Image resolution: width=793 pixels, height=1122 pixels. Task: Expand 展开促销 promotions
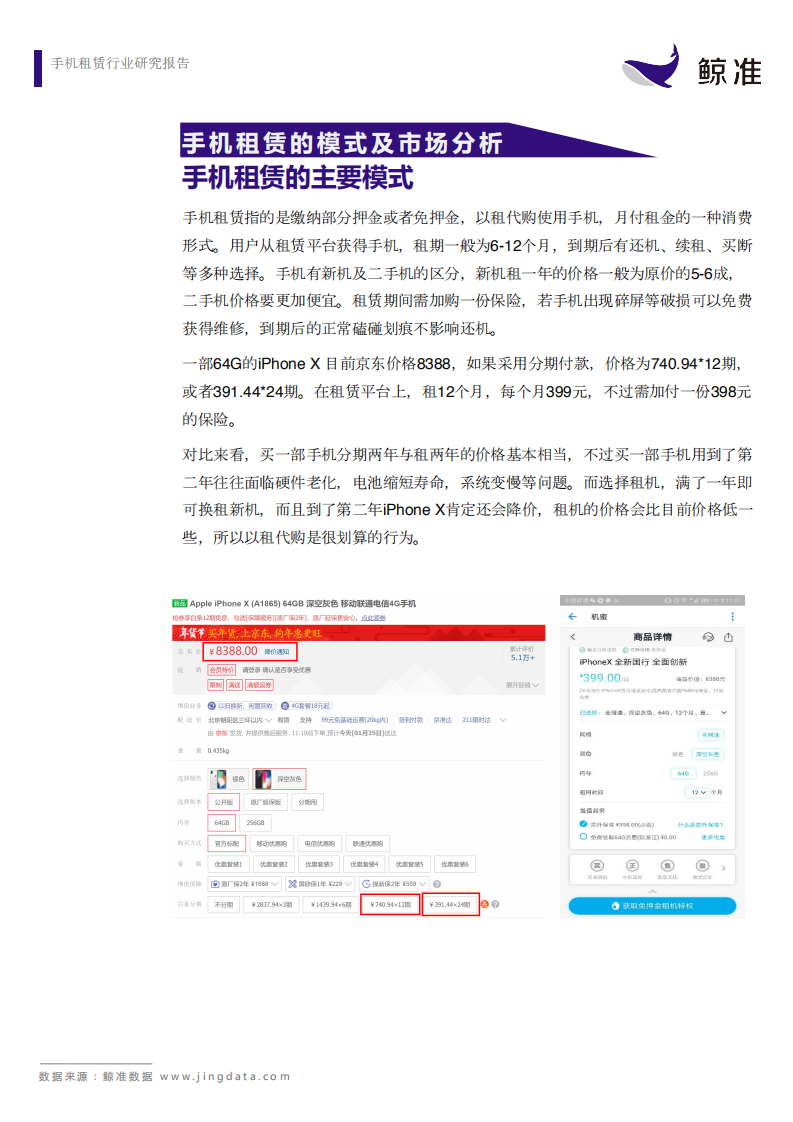(522, 685)
